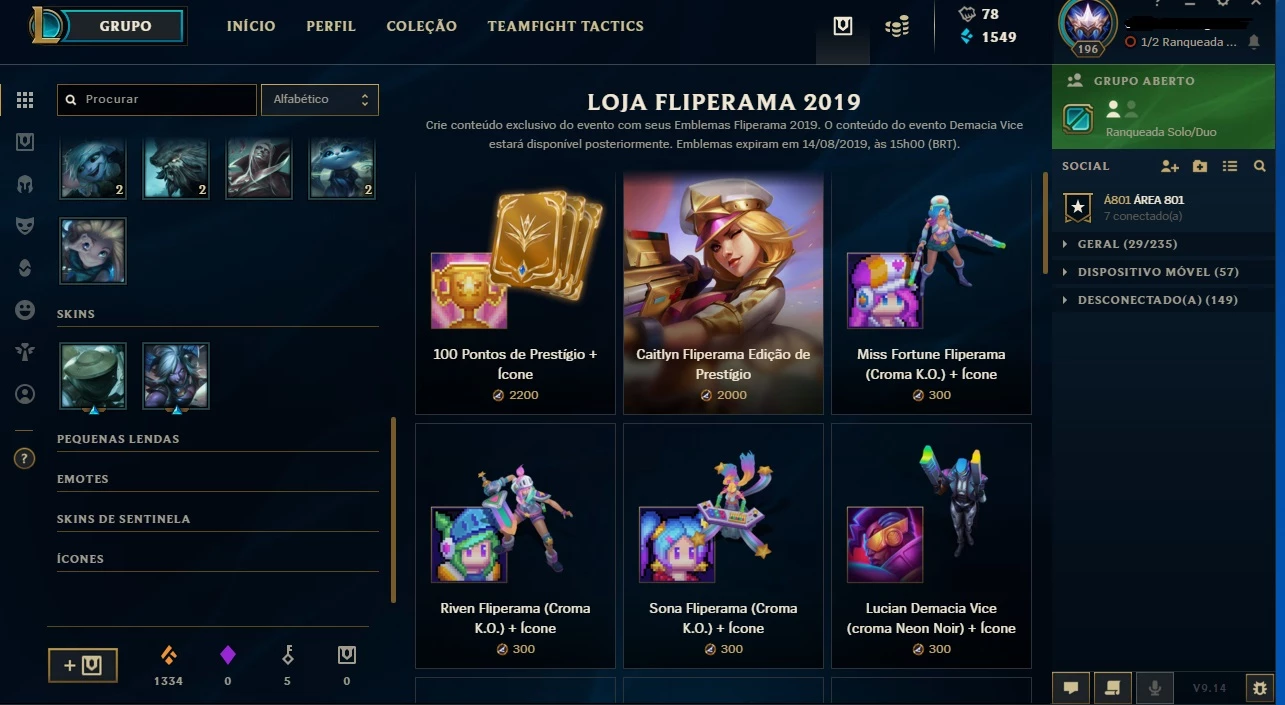Select the champions helmet filter in sidebar
The image size is (1285, 705).
(x=25, y=184)
